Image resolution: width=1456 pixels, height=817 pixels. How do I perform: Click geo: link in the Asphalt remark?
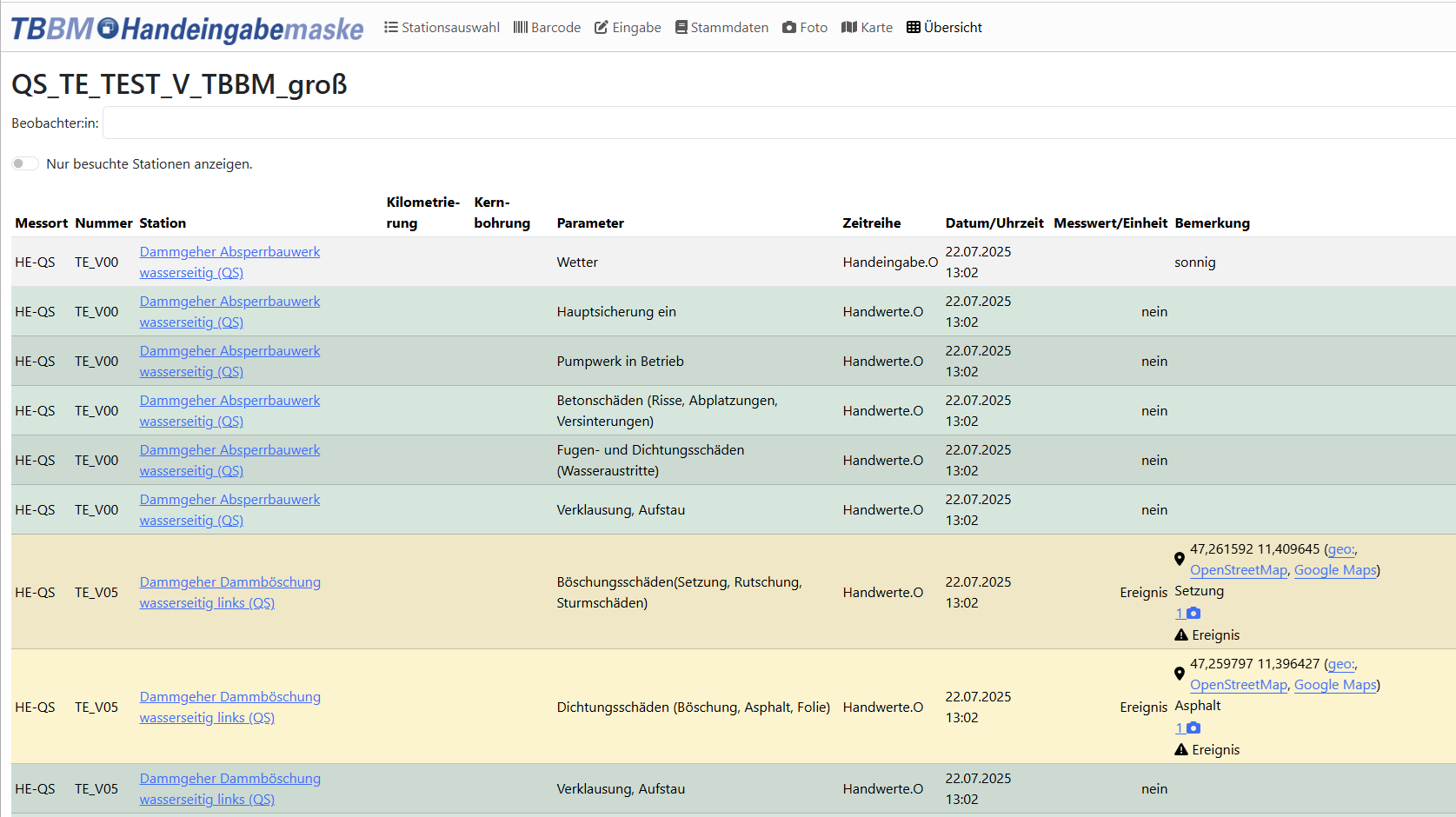coord(1340,664)
